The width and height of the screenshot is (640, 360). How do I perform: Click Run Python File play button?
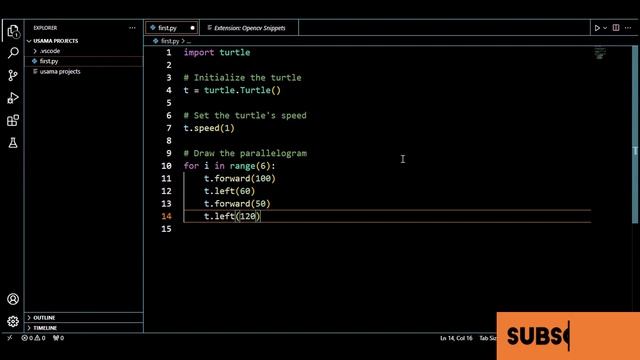coord(597,28)
